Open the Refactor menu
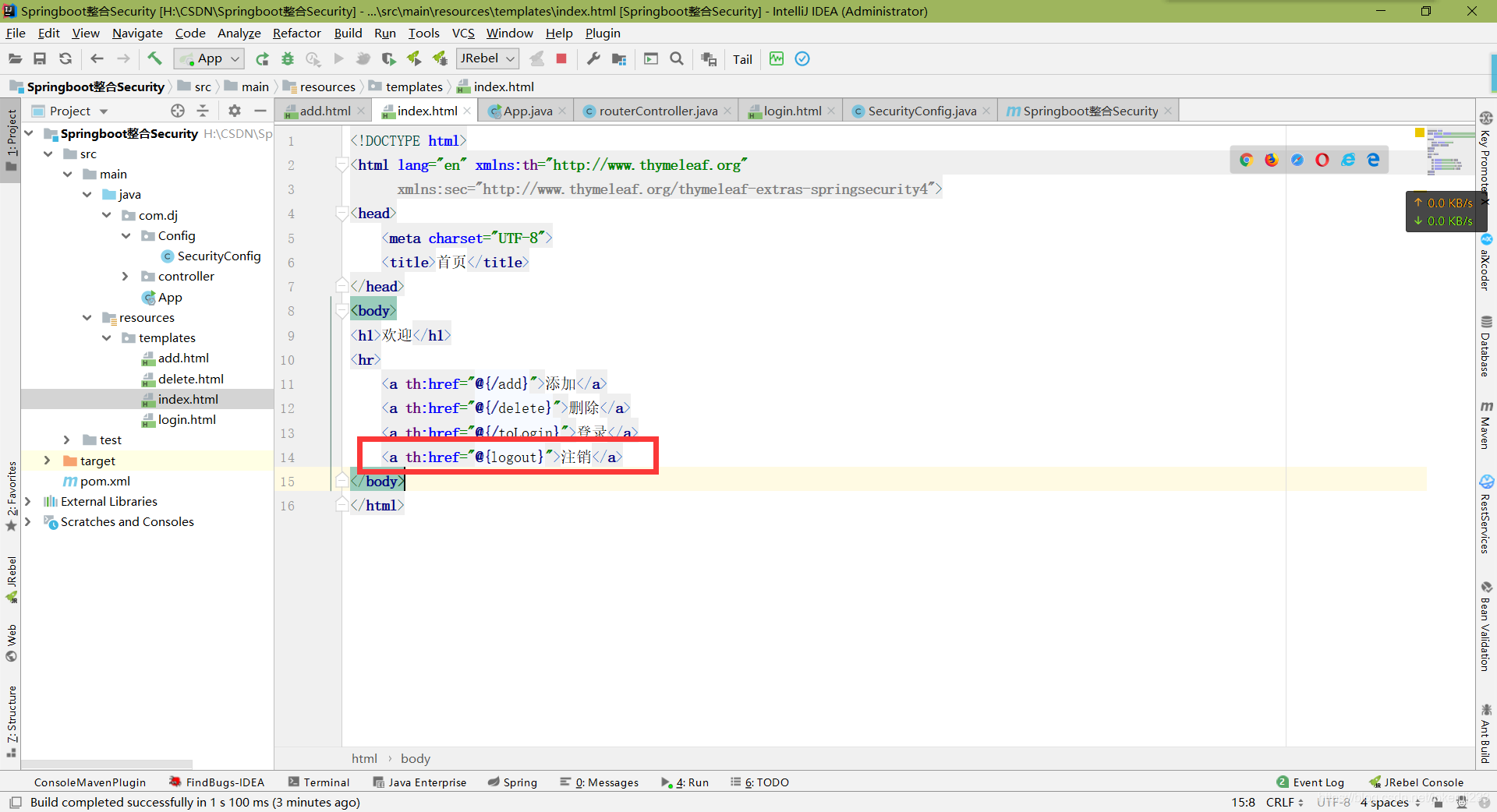This screenshot has width=1497, height=812. tap(296, 33)
